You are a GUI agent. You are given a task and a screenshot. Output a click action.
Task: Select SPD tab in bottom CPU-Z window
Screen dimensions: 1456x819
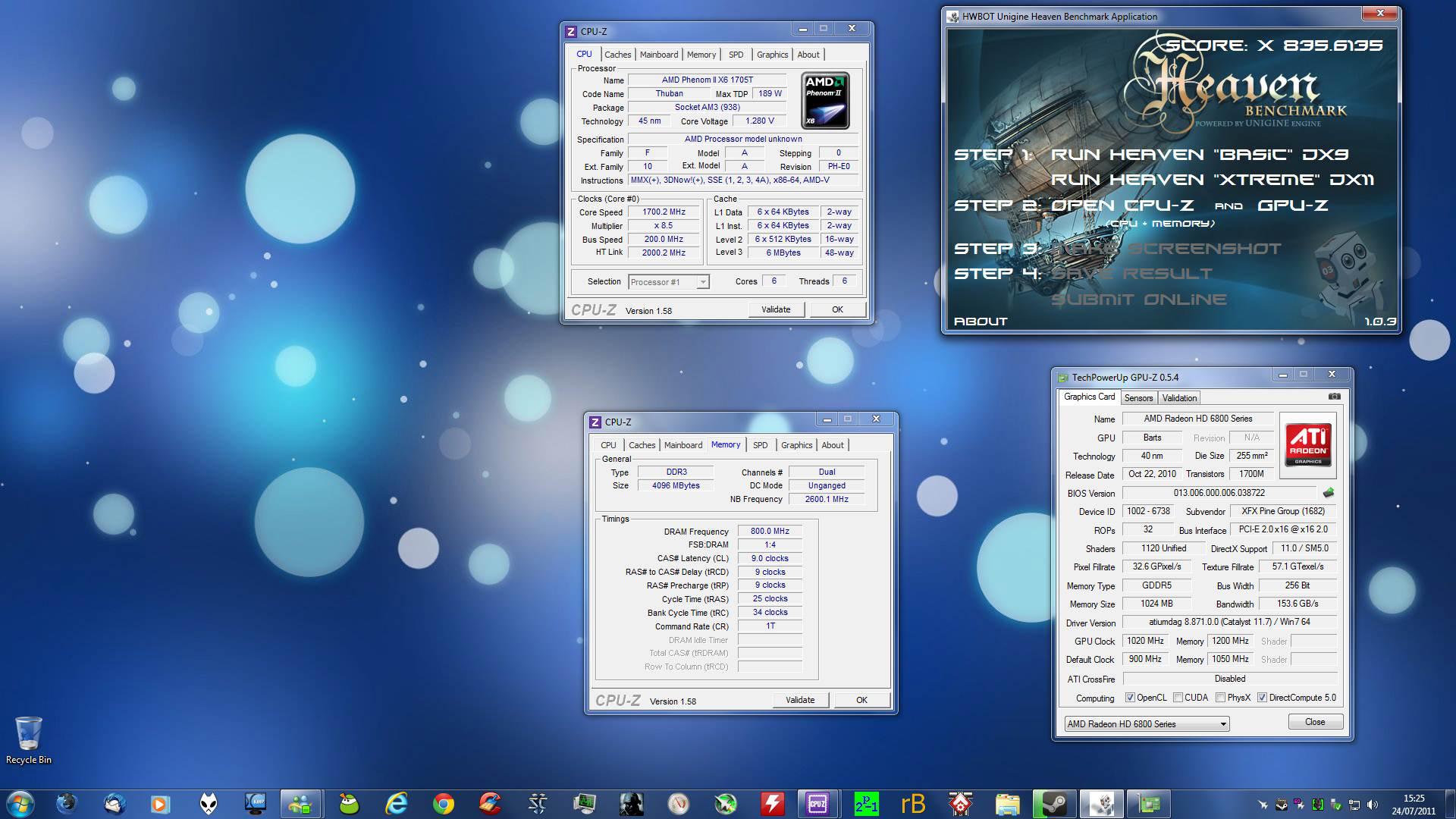click(760, 445)
